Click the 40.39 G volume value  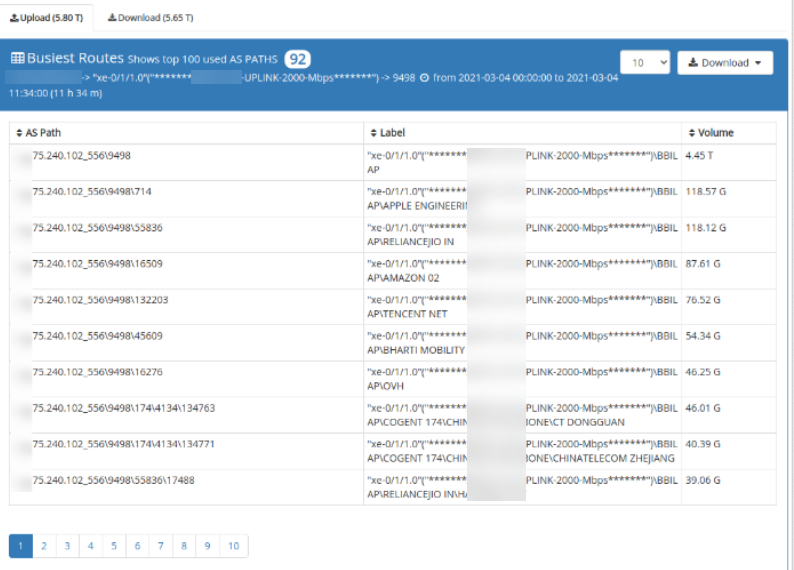click(x=703, y=444)
